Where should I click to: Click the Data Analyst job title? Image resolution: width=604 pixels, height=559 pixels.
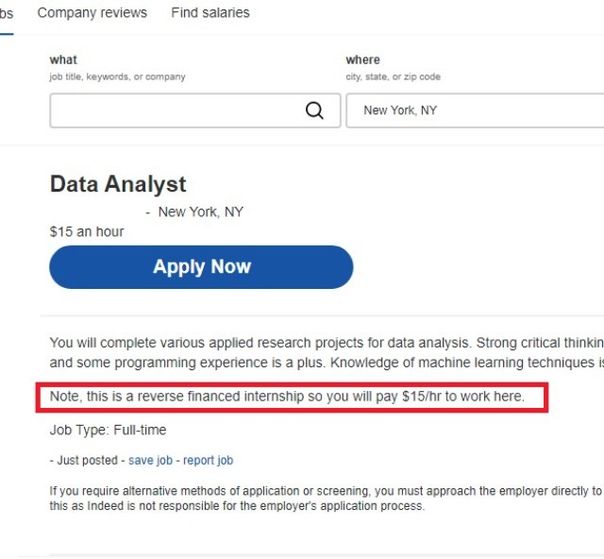coord(118,184)
